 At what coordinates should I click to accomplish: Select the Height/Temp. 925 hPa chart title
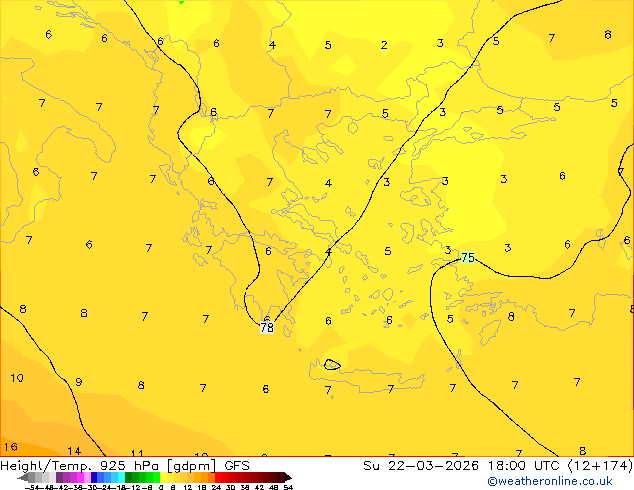[x=125, y=466]
